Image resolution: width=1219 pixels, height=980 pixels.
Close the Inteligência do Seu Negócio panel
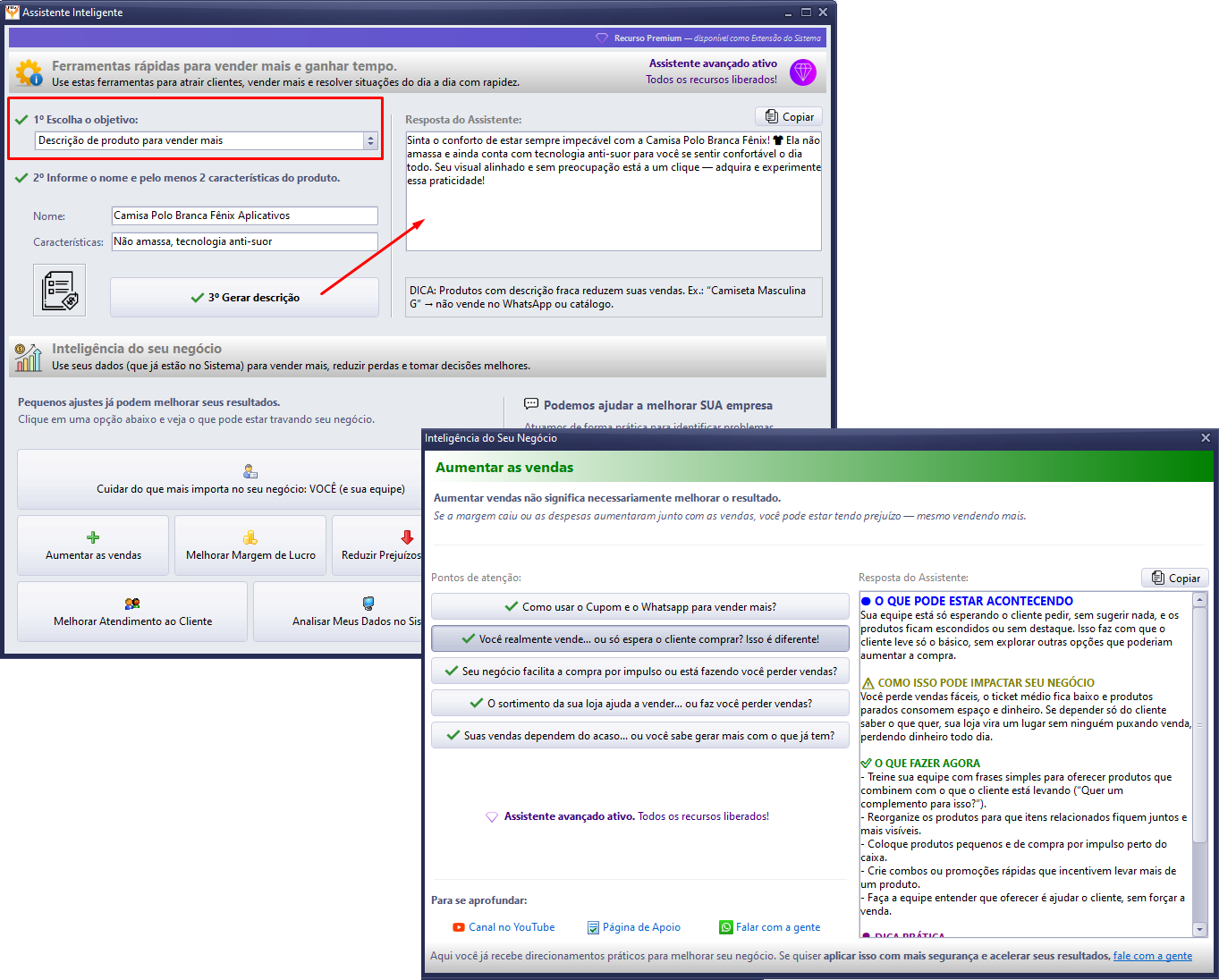point(1205,438)
